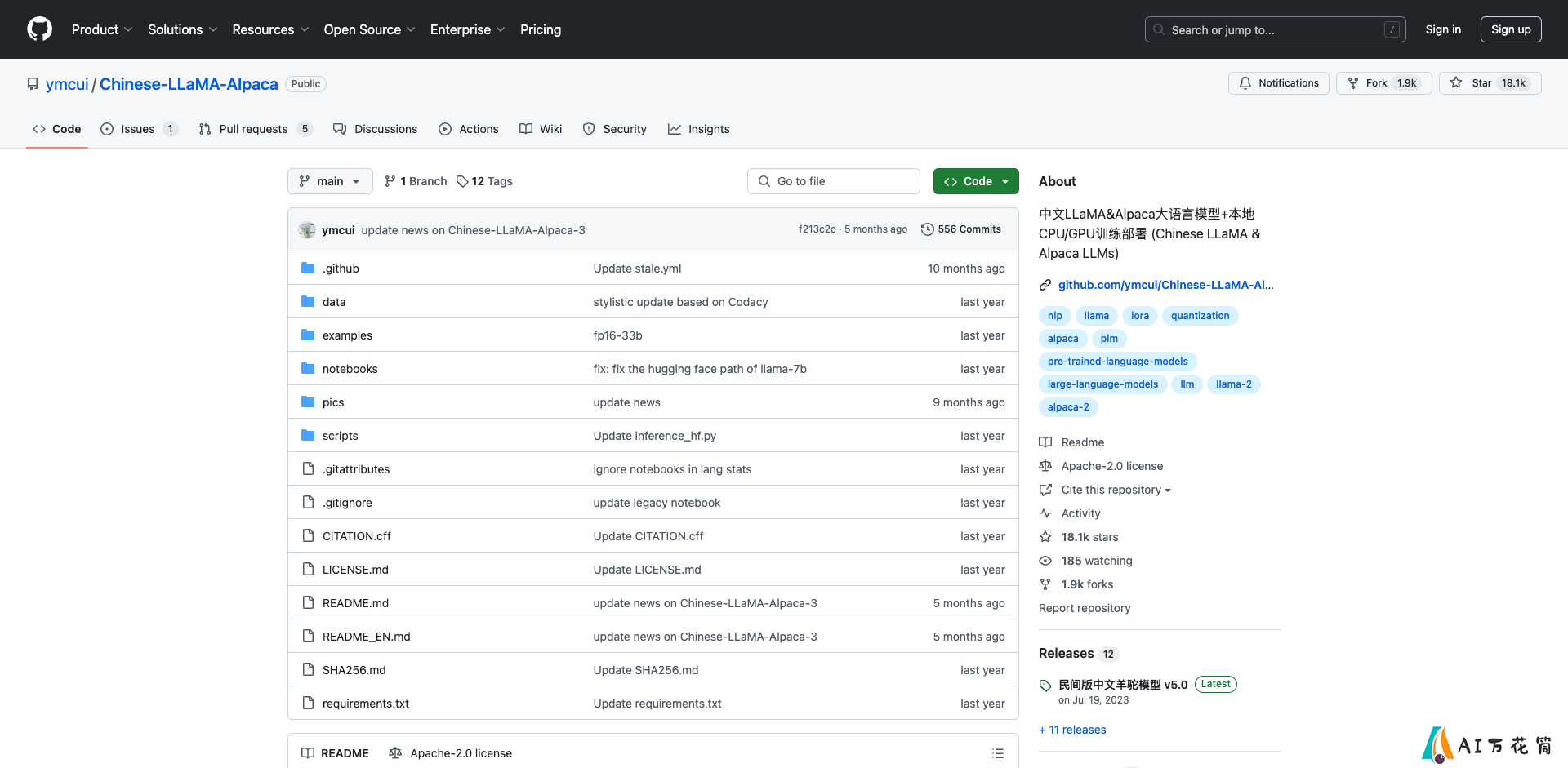Expand the Open Source menu
Viewport: 1568px width, 768px height.
[370, 29]
